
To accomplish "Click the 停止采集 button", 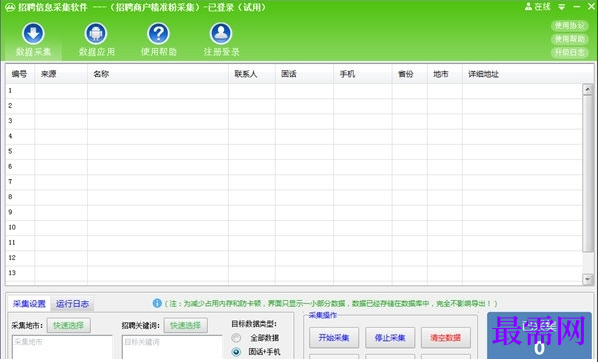I will [x=390, y=338].
